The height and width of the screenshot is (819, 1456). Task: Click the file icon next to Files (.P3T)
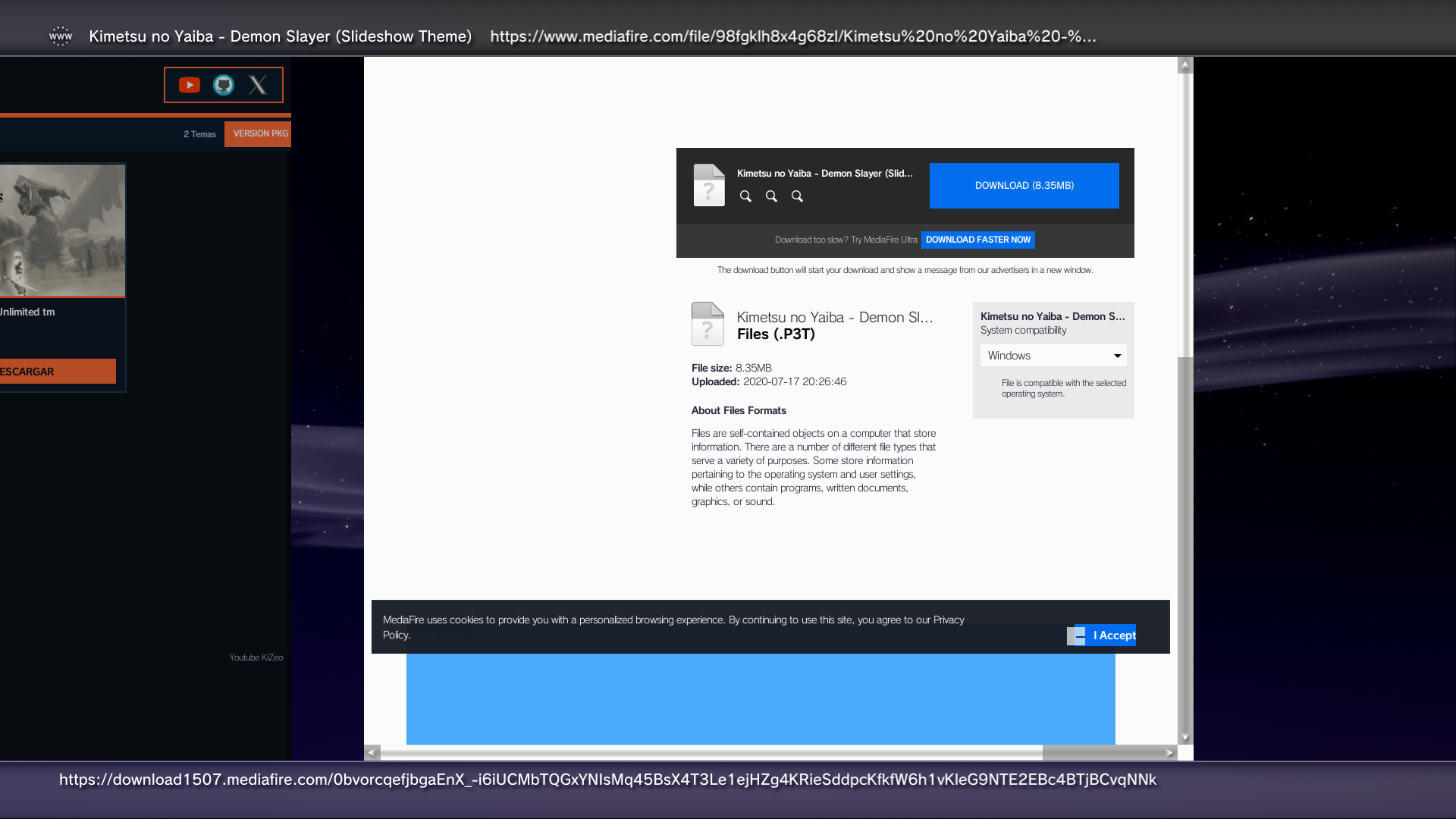[x=708, y=324]
